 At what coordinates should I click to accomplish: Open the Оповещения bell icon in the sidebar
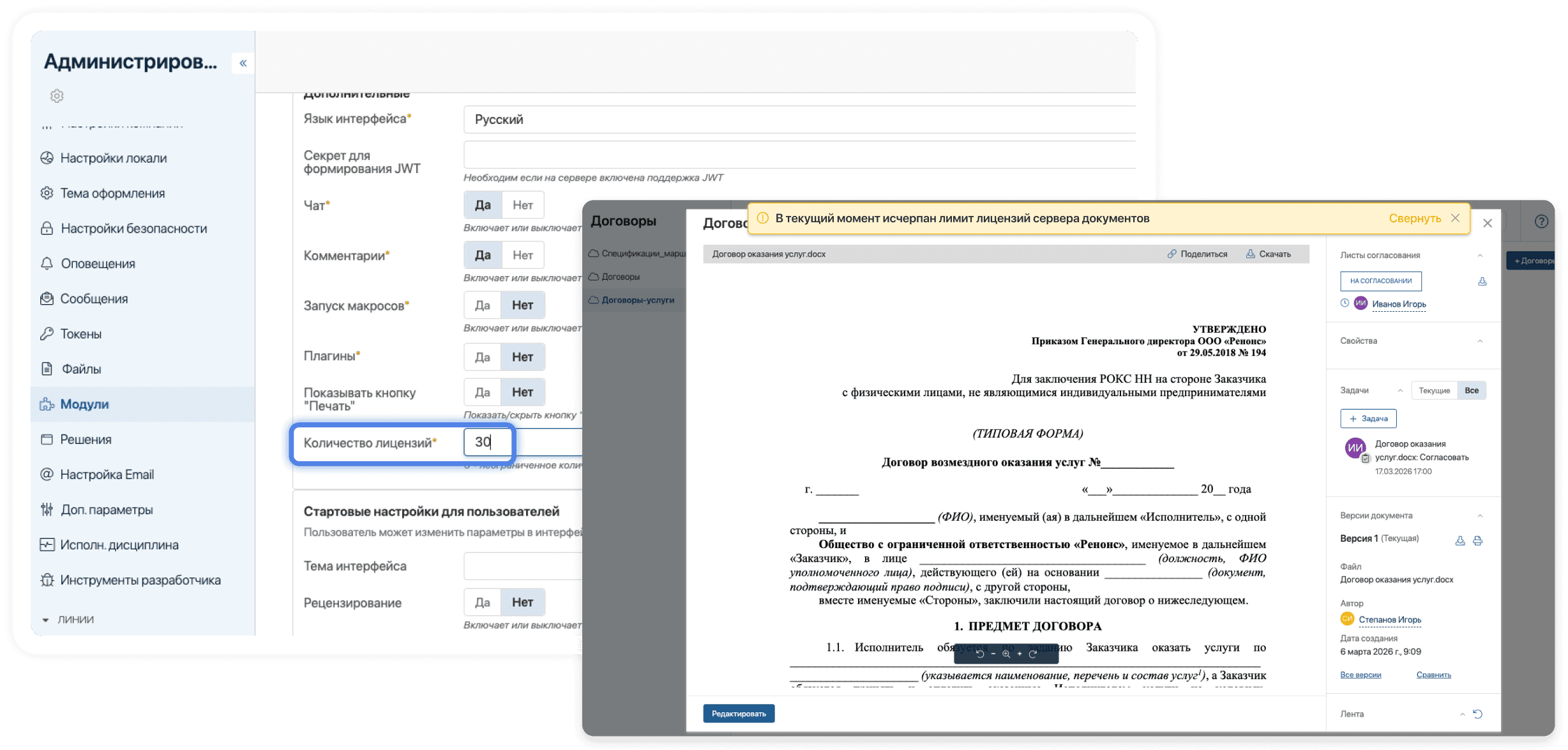point(47,263)
